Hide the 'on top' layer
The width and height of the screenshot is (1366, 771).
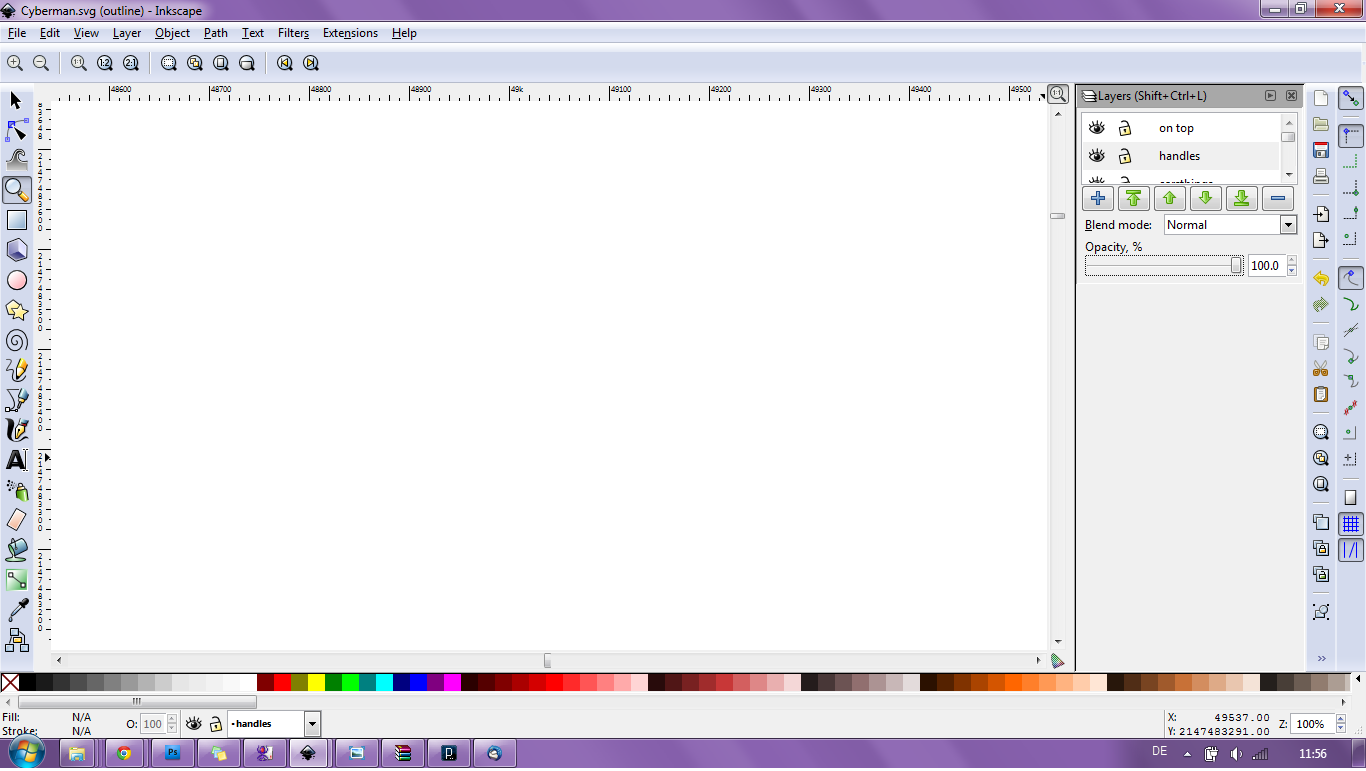tap(1097, 128)
